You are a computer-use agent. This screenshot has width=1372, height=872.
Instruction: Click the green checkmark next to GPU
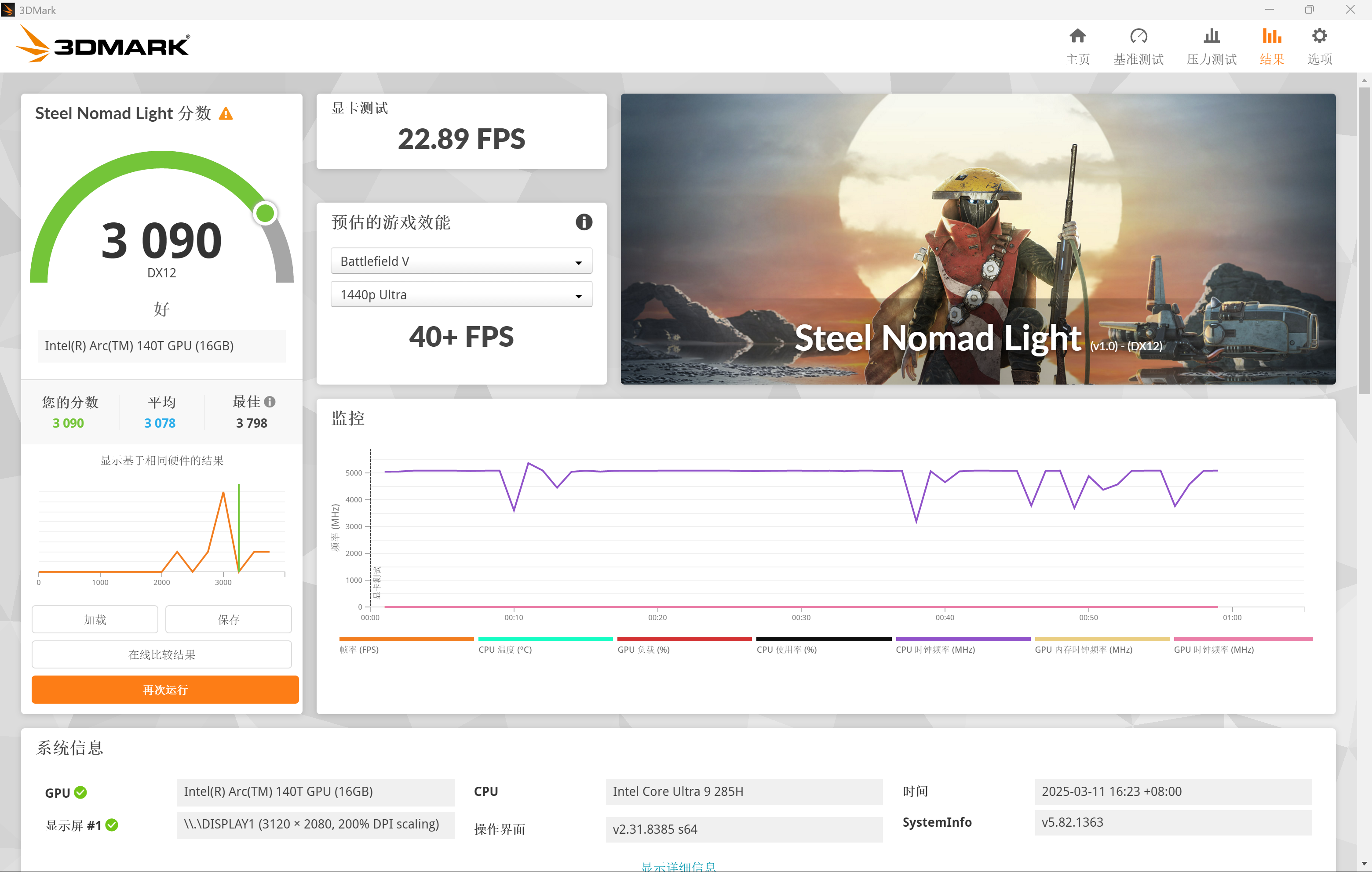[80, 792]
